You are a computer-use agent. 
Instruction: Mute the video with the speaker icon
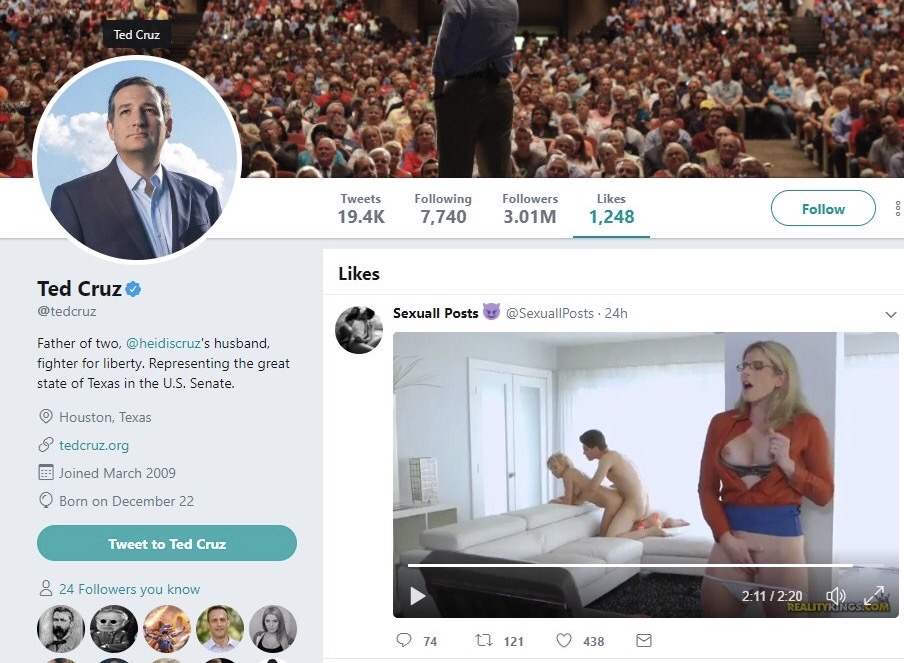836,596
